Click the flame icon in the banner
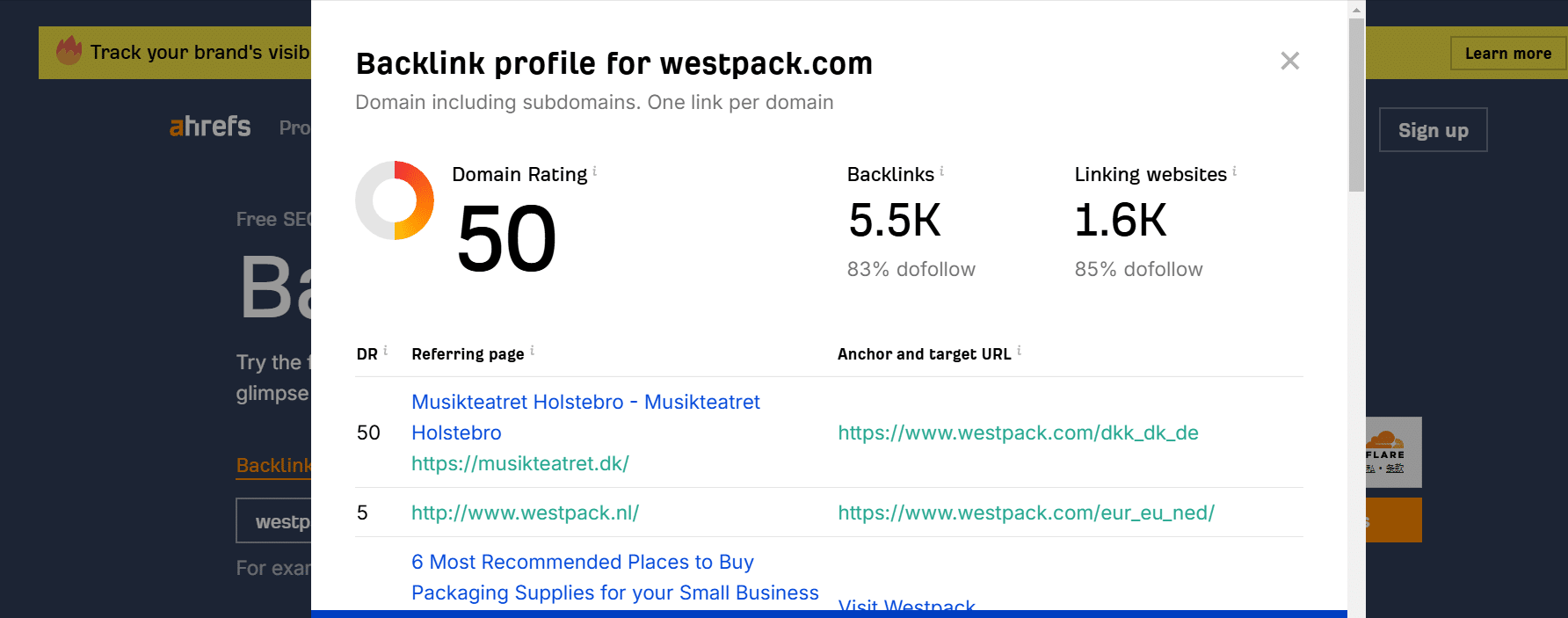Viewport: 1568px width, 618px height. coord(69,51)
